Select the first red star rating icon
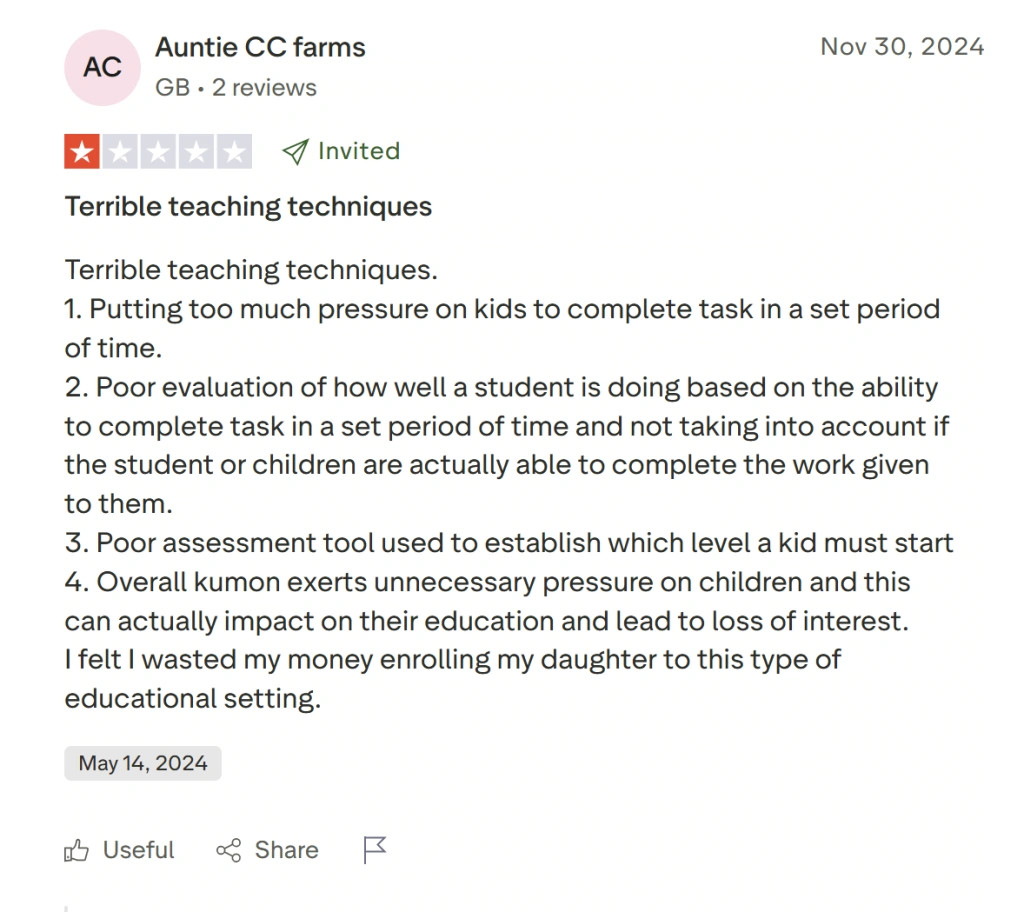This screenshot has height=912, width=1024. pos(83,151)
